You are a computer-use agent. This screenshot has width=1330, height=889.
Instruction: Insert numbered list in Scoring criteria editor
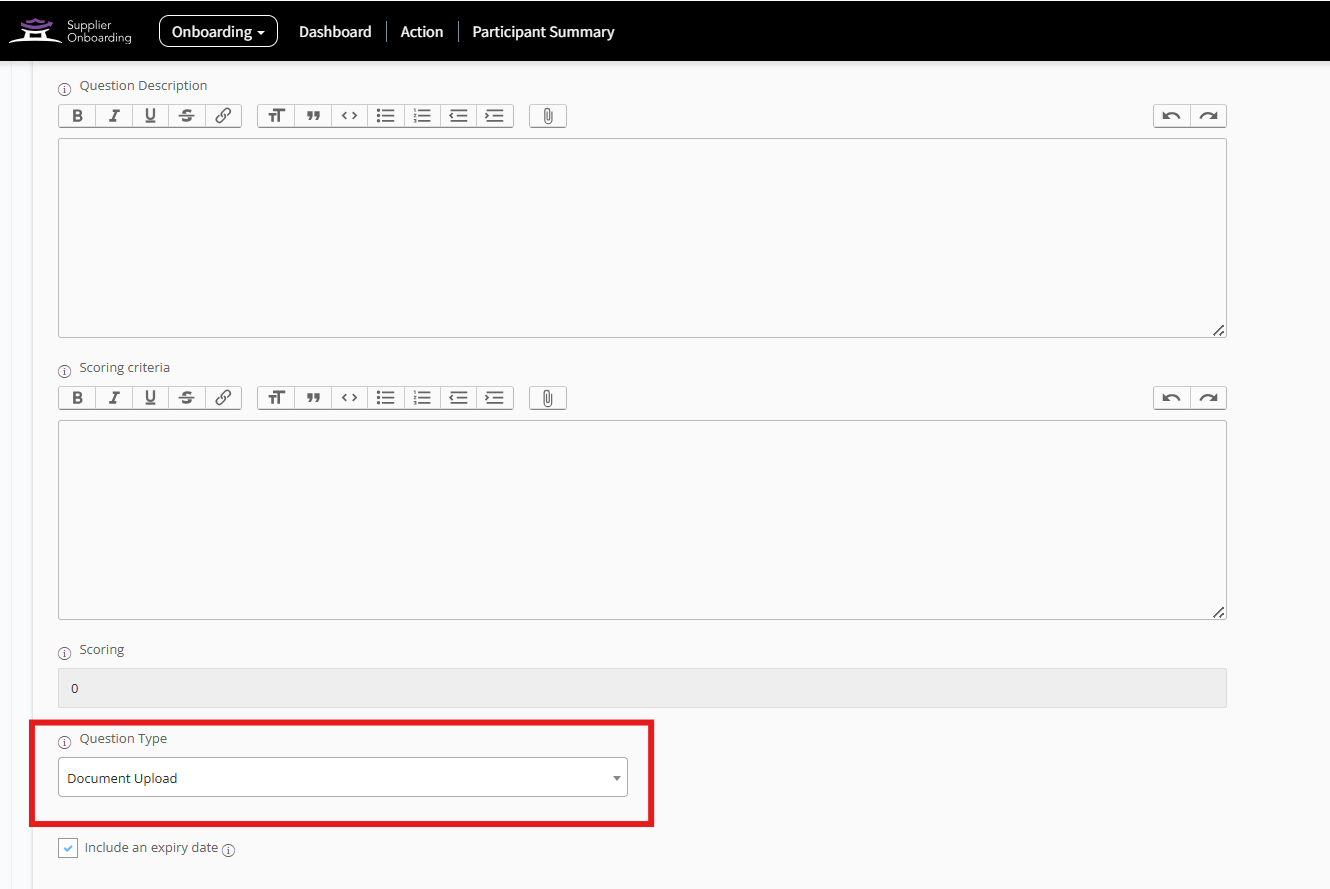422,398
